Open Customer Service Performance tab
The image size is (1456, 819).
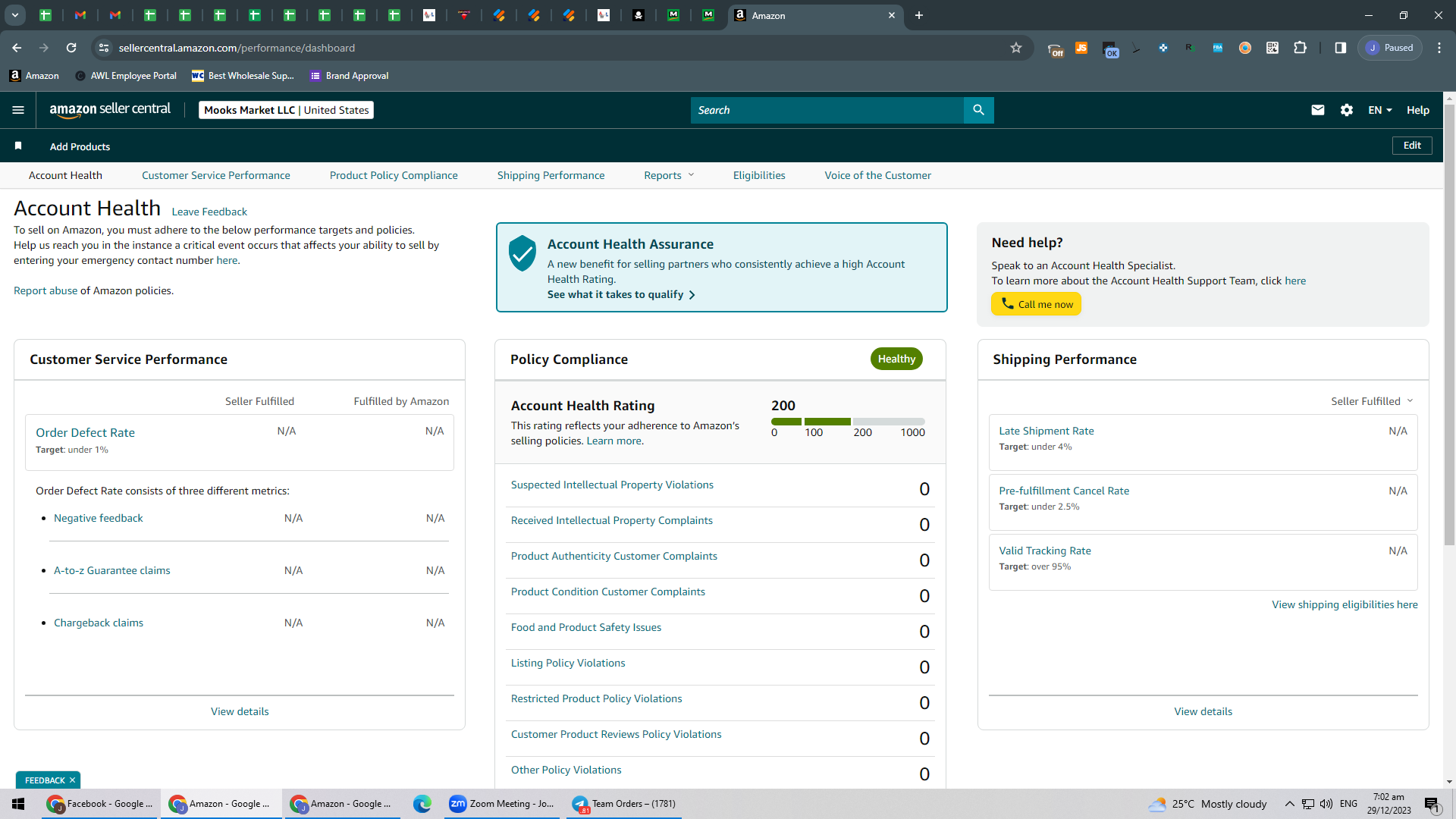pyautogui.click(x=215, y=175)
